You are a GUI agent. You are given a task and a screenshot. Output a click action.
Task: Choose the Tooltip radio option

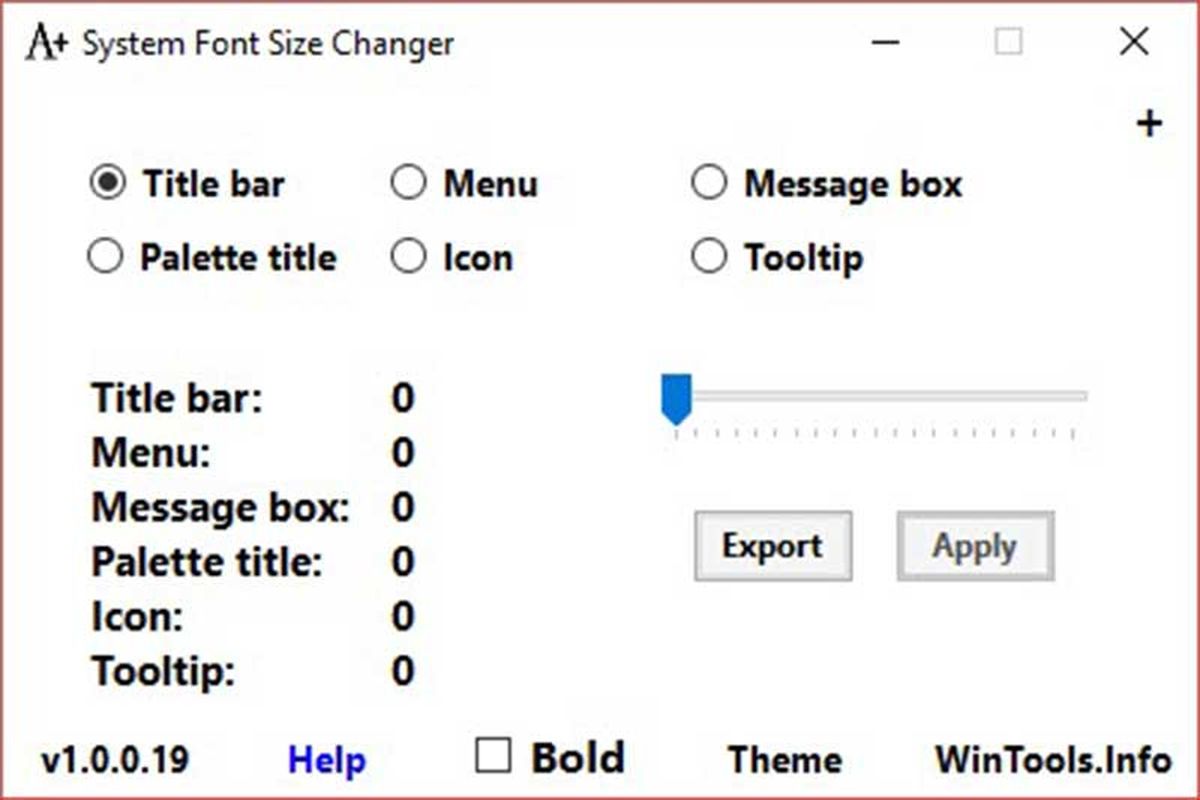[x=708, y=258]
